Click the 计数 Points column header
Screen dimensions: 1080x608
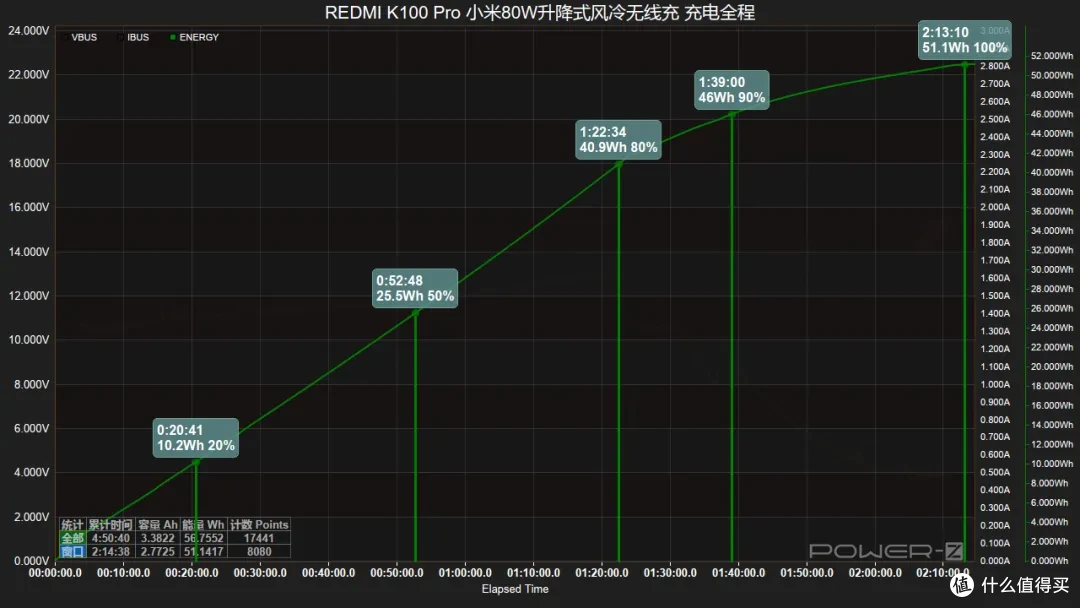pyautogui.click(x=259, y=525)
